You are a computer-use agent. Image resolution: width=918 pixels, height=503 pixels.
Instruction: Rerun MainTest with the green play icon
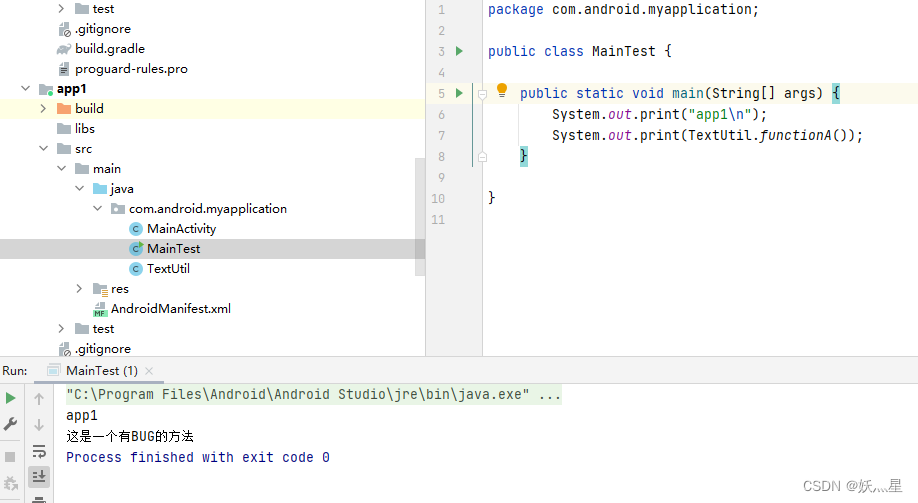coord(11,398)
